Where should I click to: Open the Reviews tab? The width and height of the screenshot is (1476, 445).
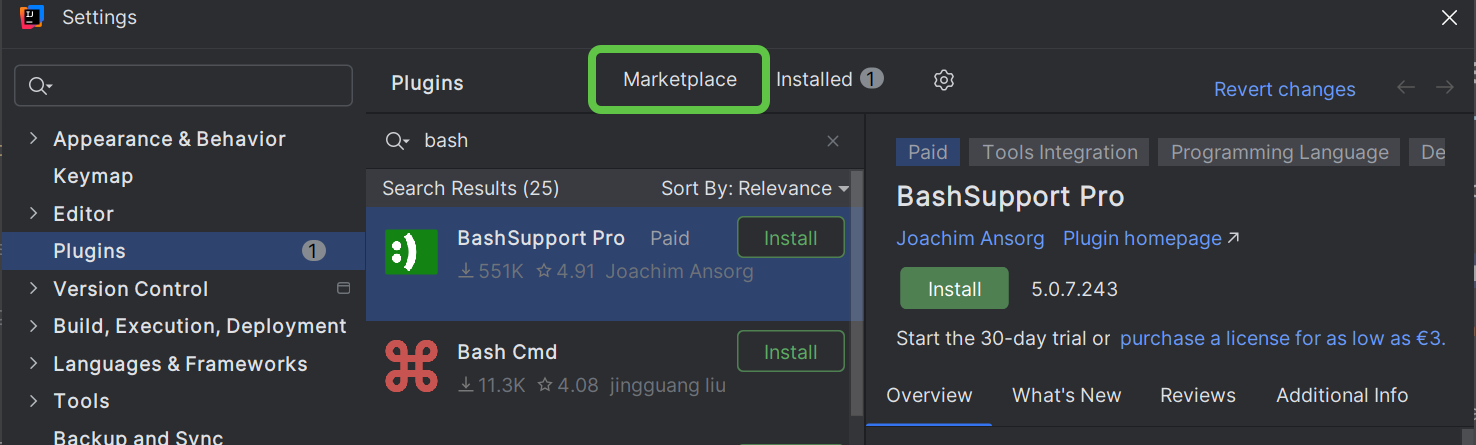(x=1197, y=395)
